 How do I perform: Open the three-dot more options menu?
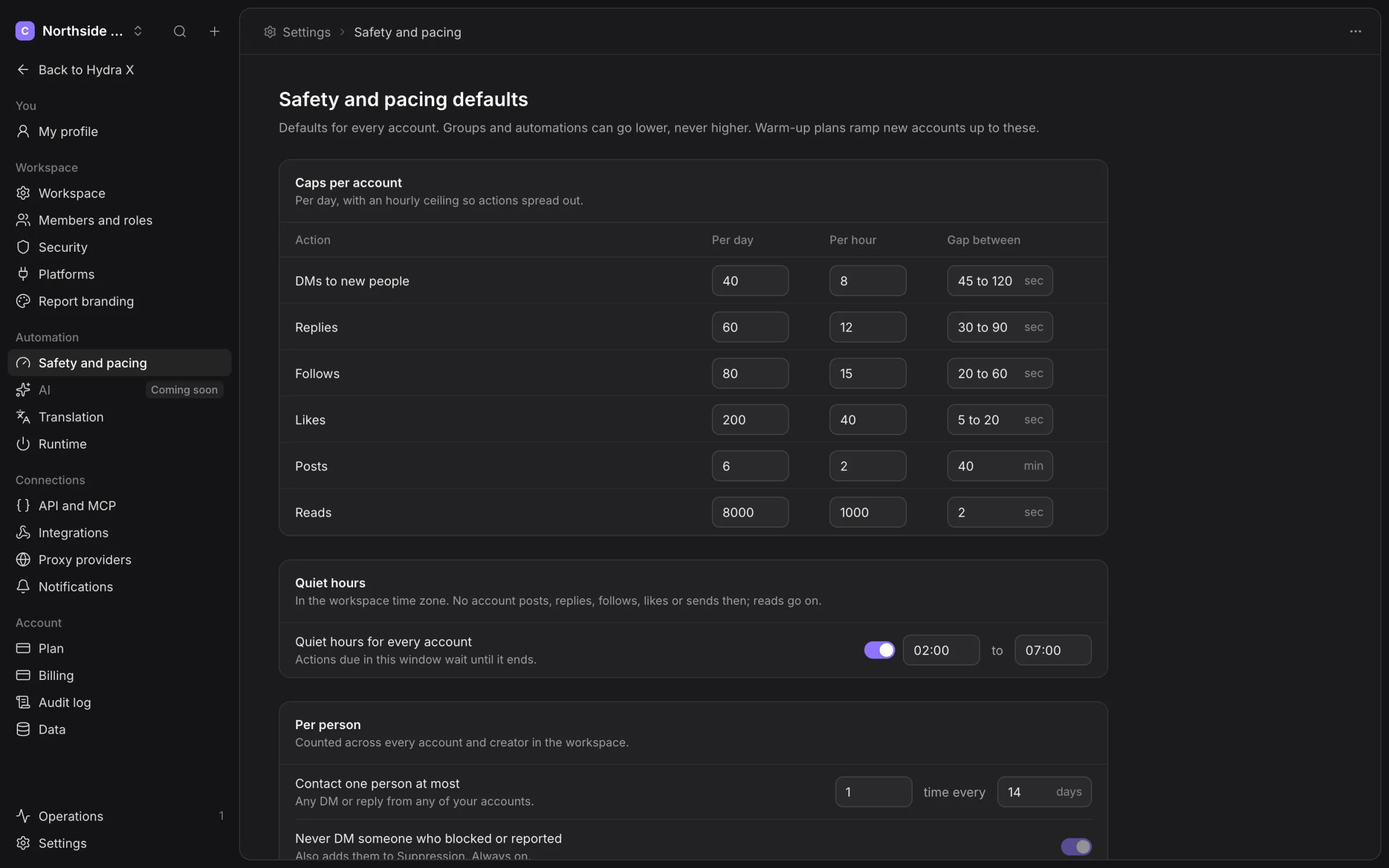pyautogui.click(x=1355, y=31)
